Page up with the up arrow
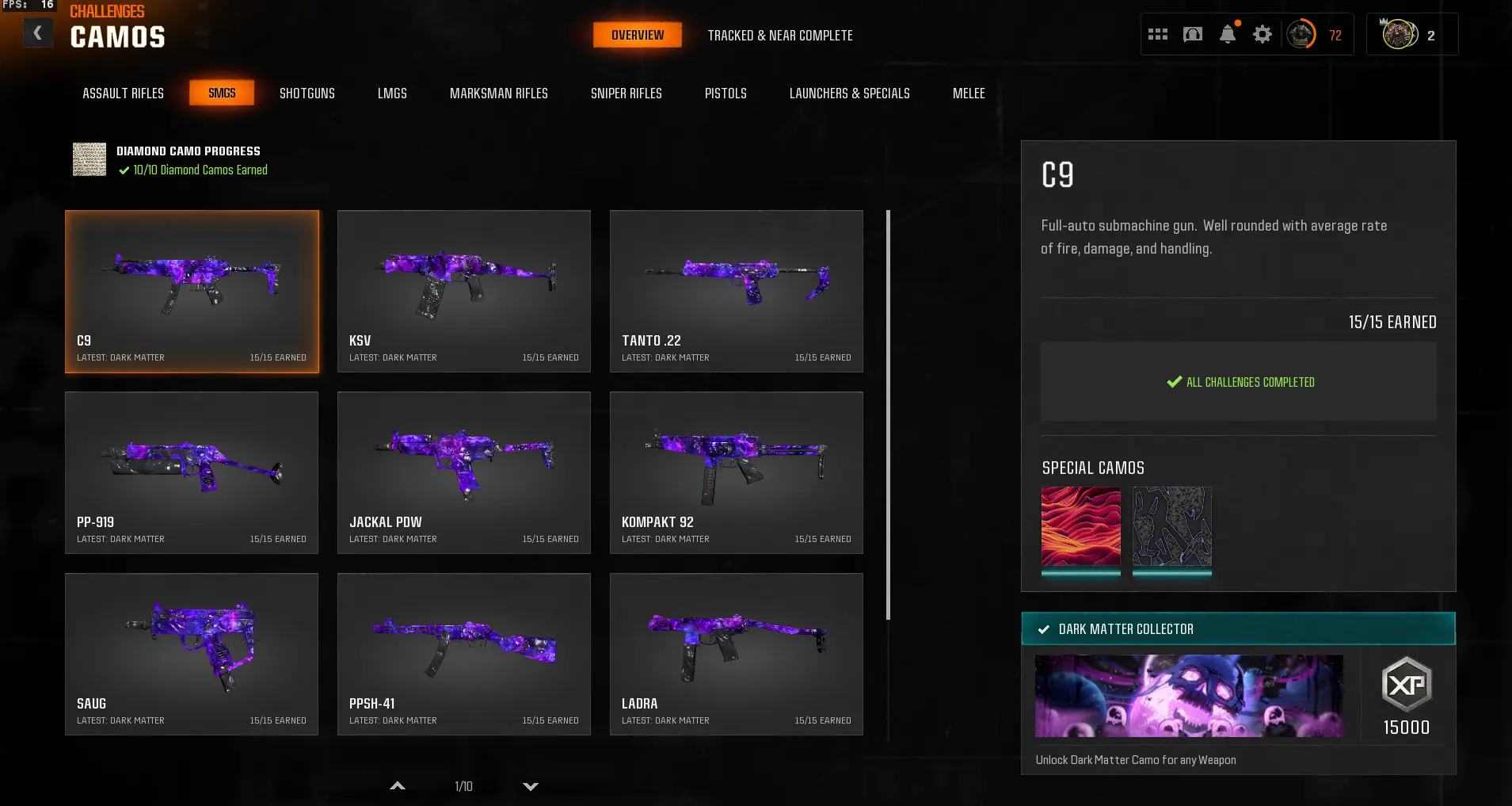Image resolution: width=1512 pixels, height=806 pixels. tap(398, 786)
